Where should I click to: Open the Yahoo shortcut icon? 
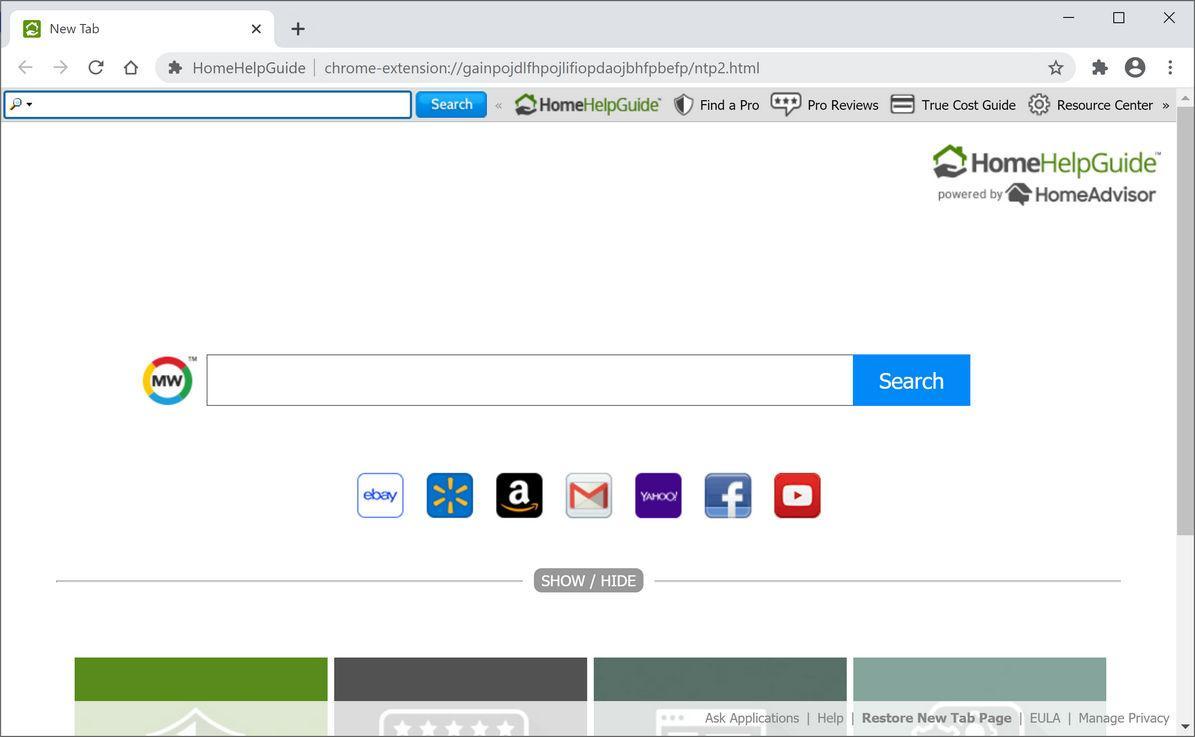[658, 495]
